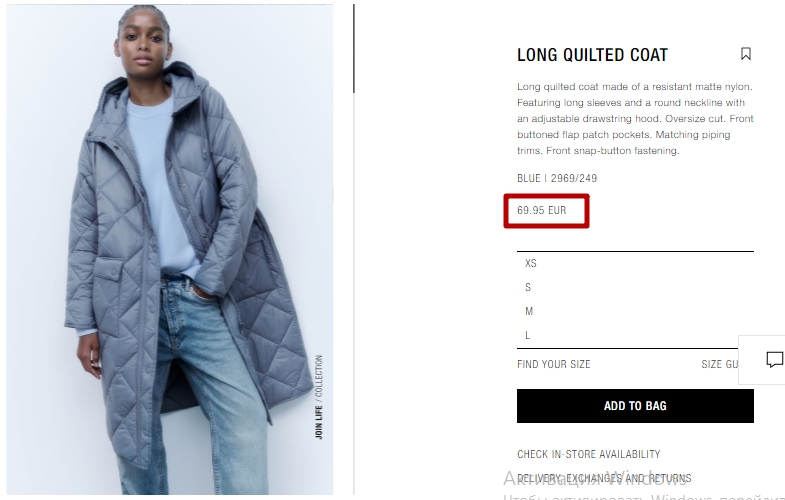
Task: Select size L
Action: [635, 335]
